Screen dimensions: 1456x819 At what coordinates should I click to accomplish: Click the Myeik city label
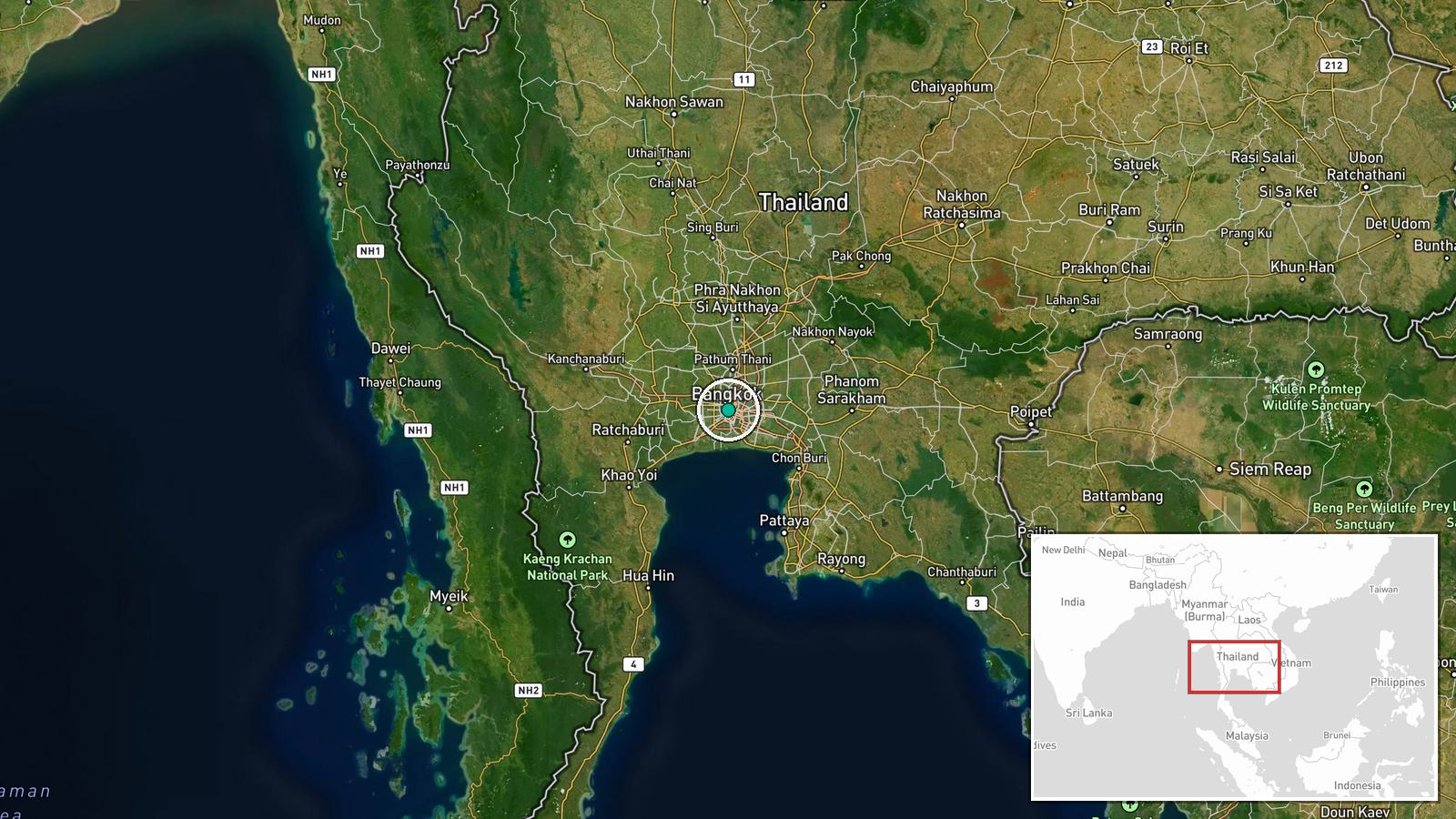(450, 596)
